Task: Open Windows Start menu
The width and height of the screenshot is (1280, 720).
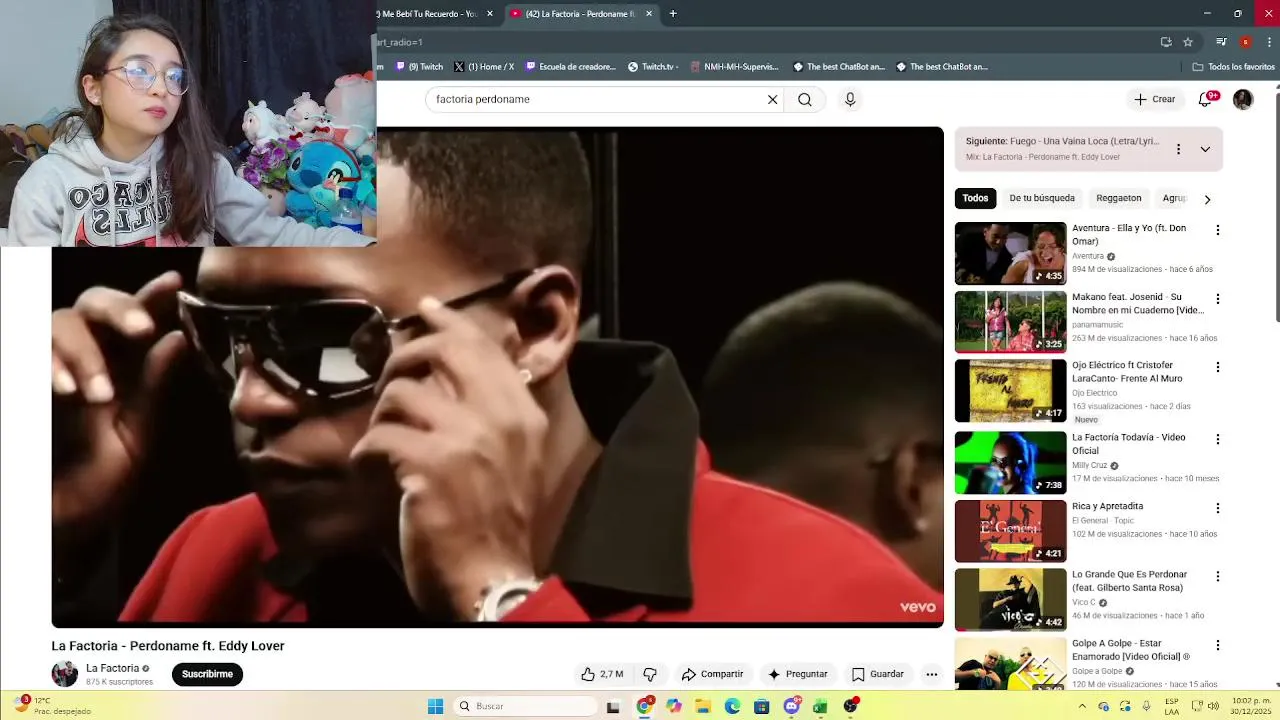Action: coord(435,706)
